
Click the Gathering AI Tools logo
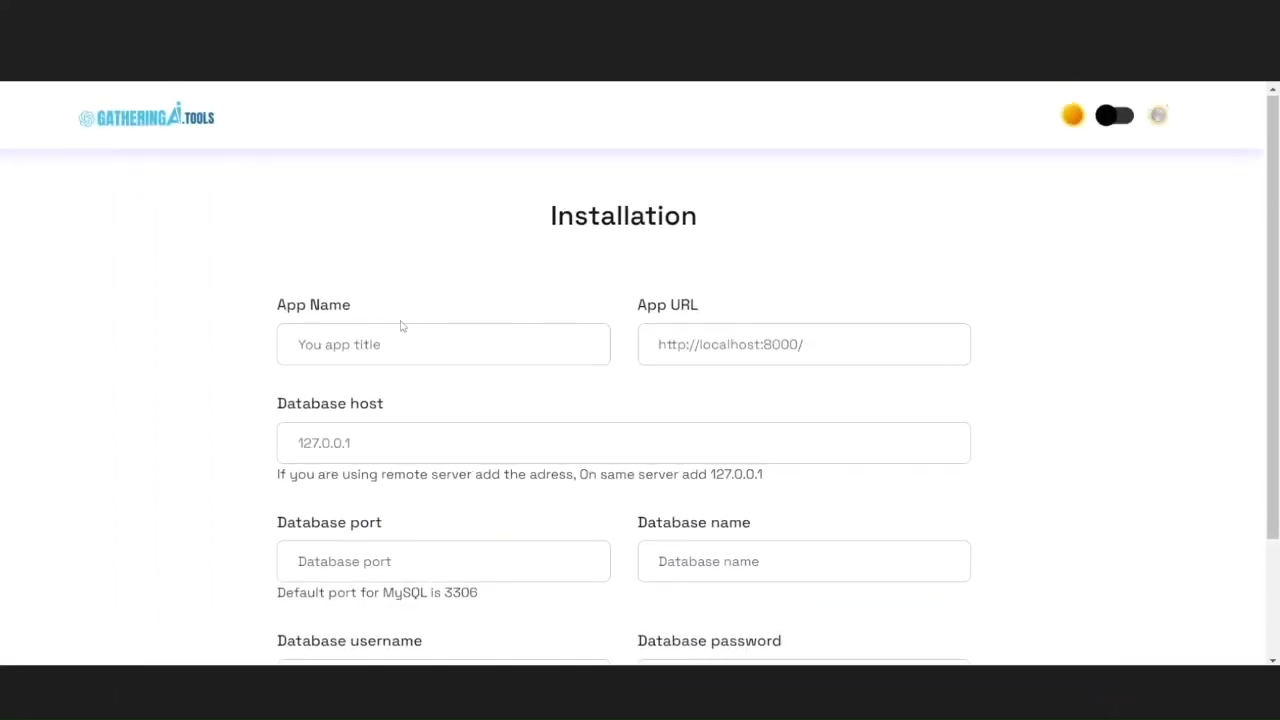(x=146, y=117)
